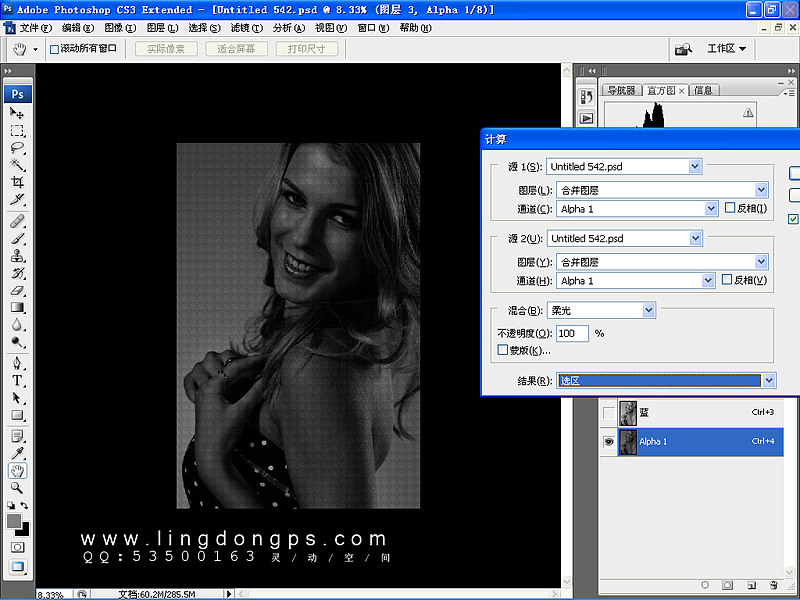Click the background color swatch
The image size is (800, 600).
[x=25, y=532]
